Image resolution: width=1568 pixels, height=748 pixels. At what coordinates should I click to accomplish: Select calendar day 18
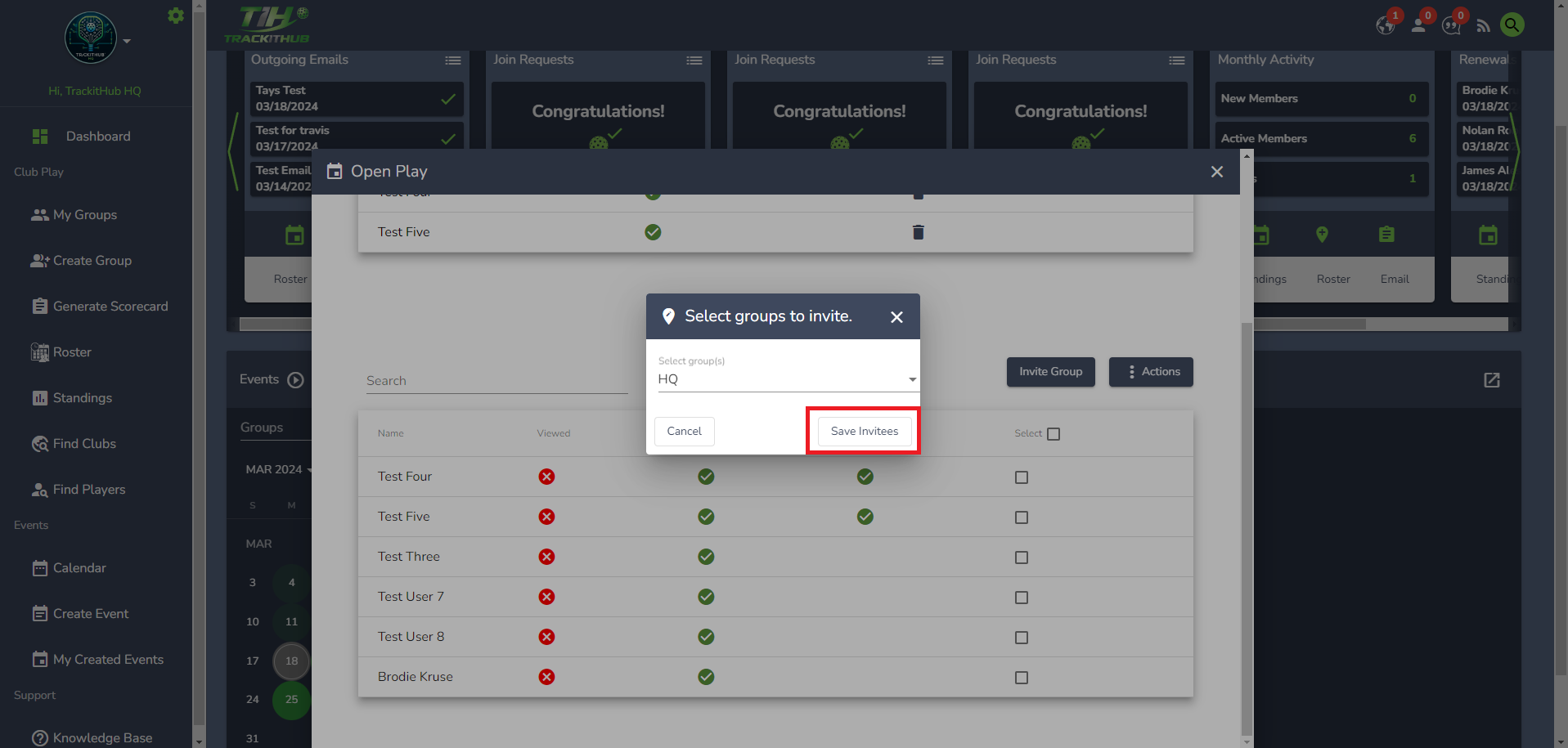pos(291,661)
